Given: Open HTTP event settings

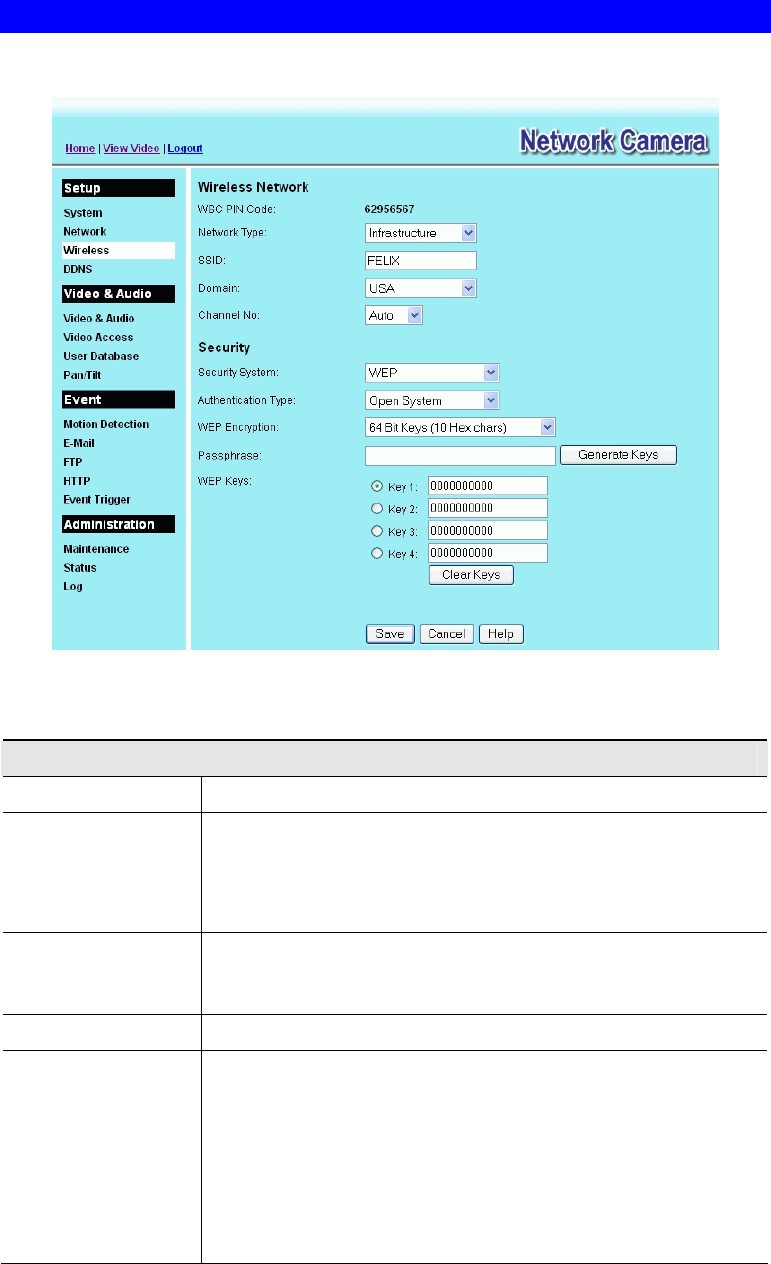Looking at the screenshot, I should 76,481.
